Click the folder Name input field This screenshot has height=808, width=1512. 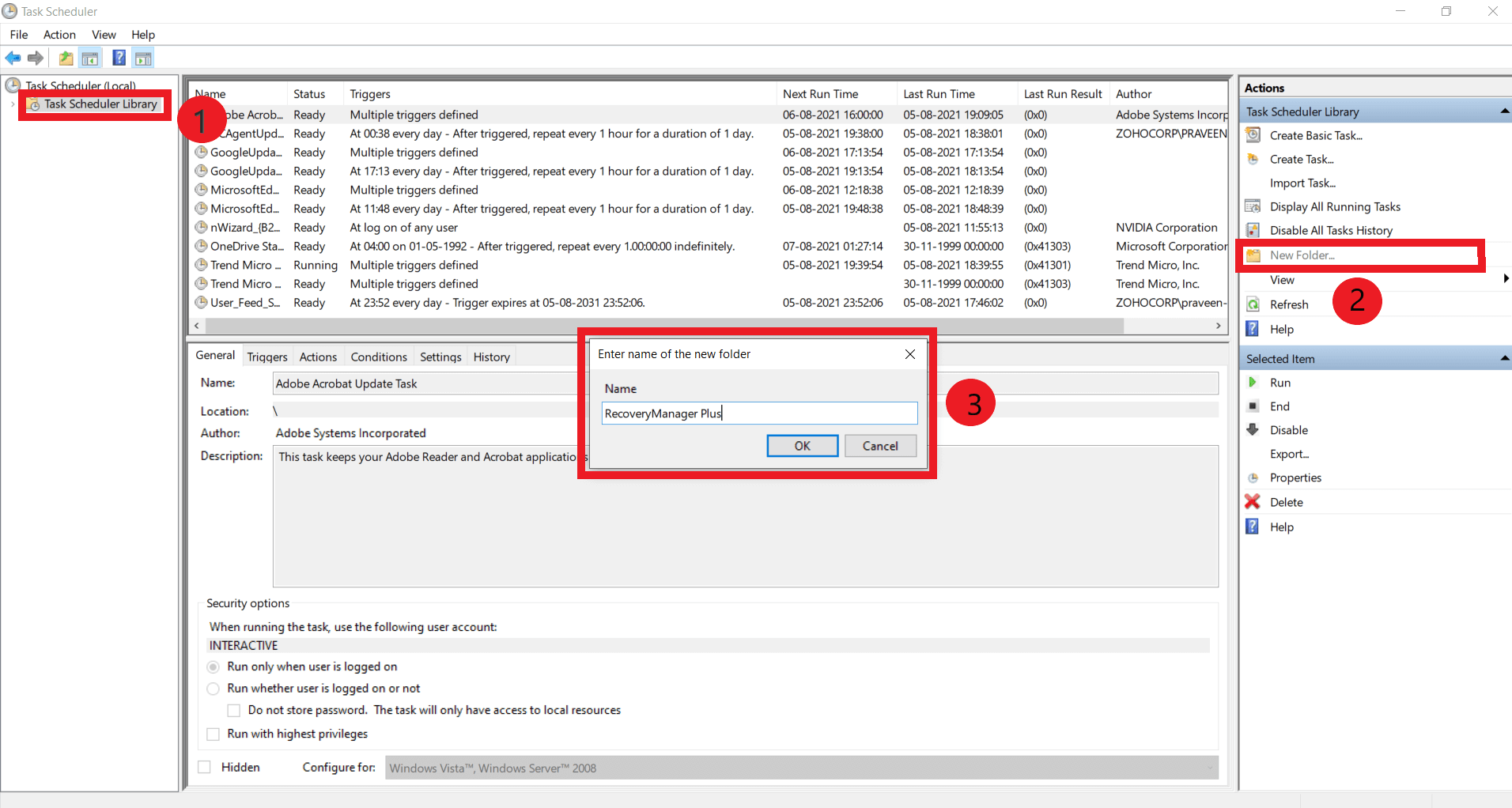[x=758, y=413]
